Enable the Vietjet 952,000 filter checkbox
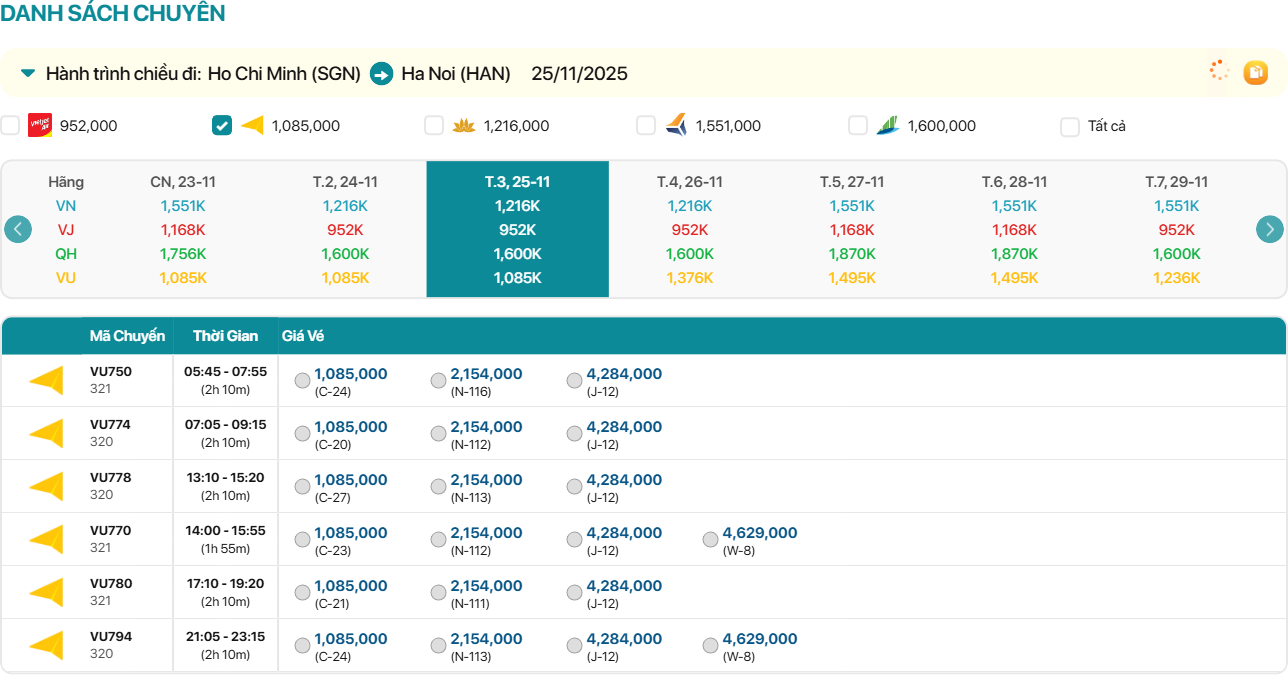This screenshot has width=1288, height=691. tap(10, 125)
